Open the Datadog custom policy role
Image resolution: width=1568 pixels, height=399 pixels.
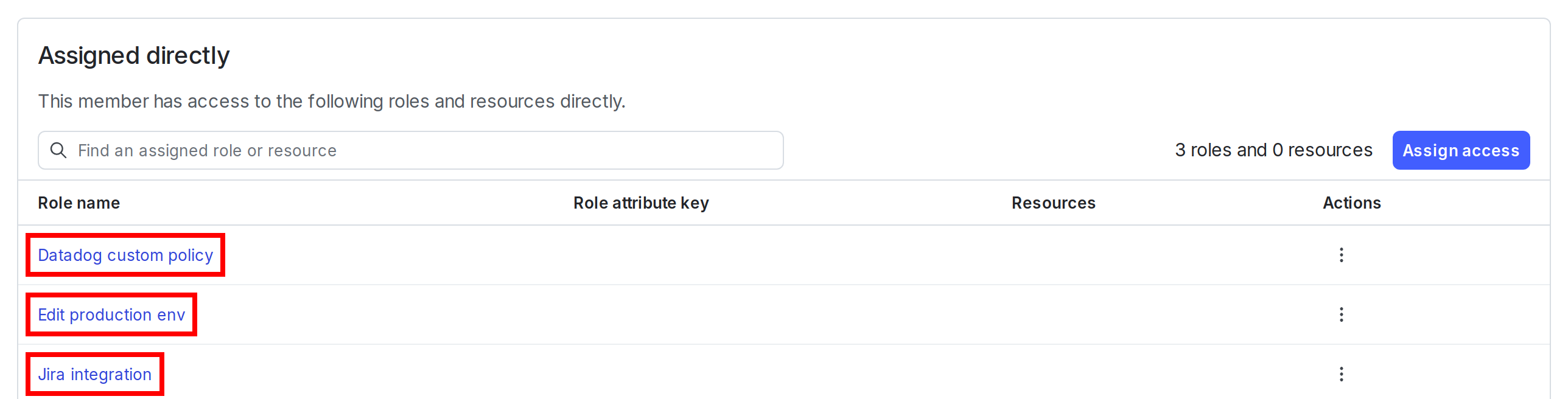[125, 255]
